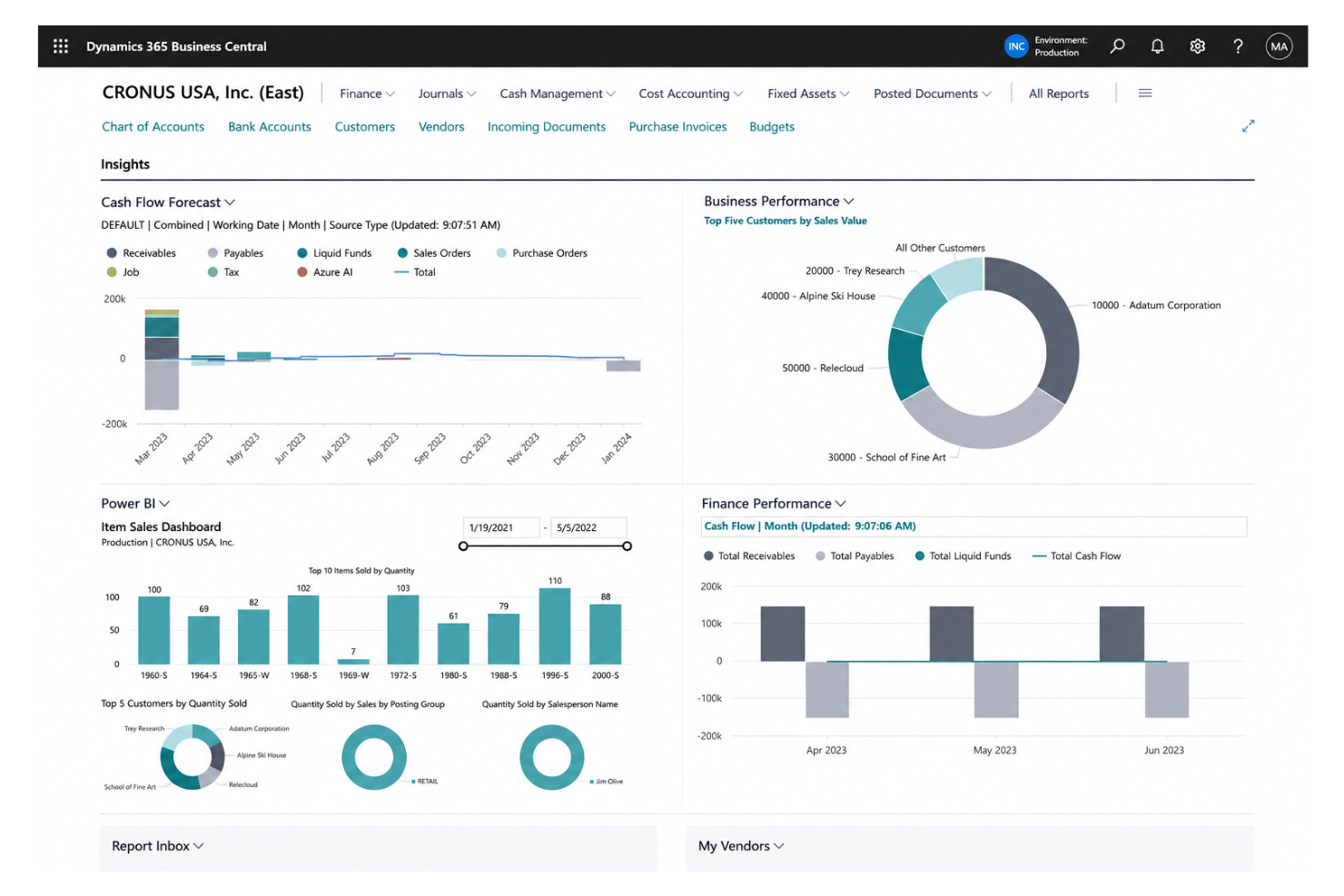Image resolution: width=1344 pixels, height=896 pixels.
Task: Click the 1996-S bar labeled 110
Action: click(x=555, y=626)
